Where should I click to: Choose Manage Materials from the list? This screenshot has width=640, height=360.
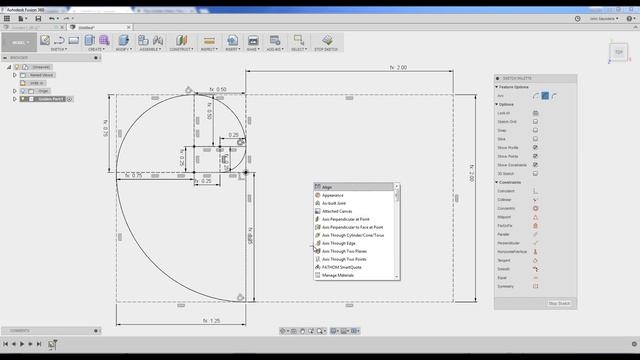(354, 276)
